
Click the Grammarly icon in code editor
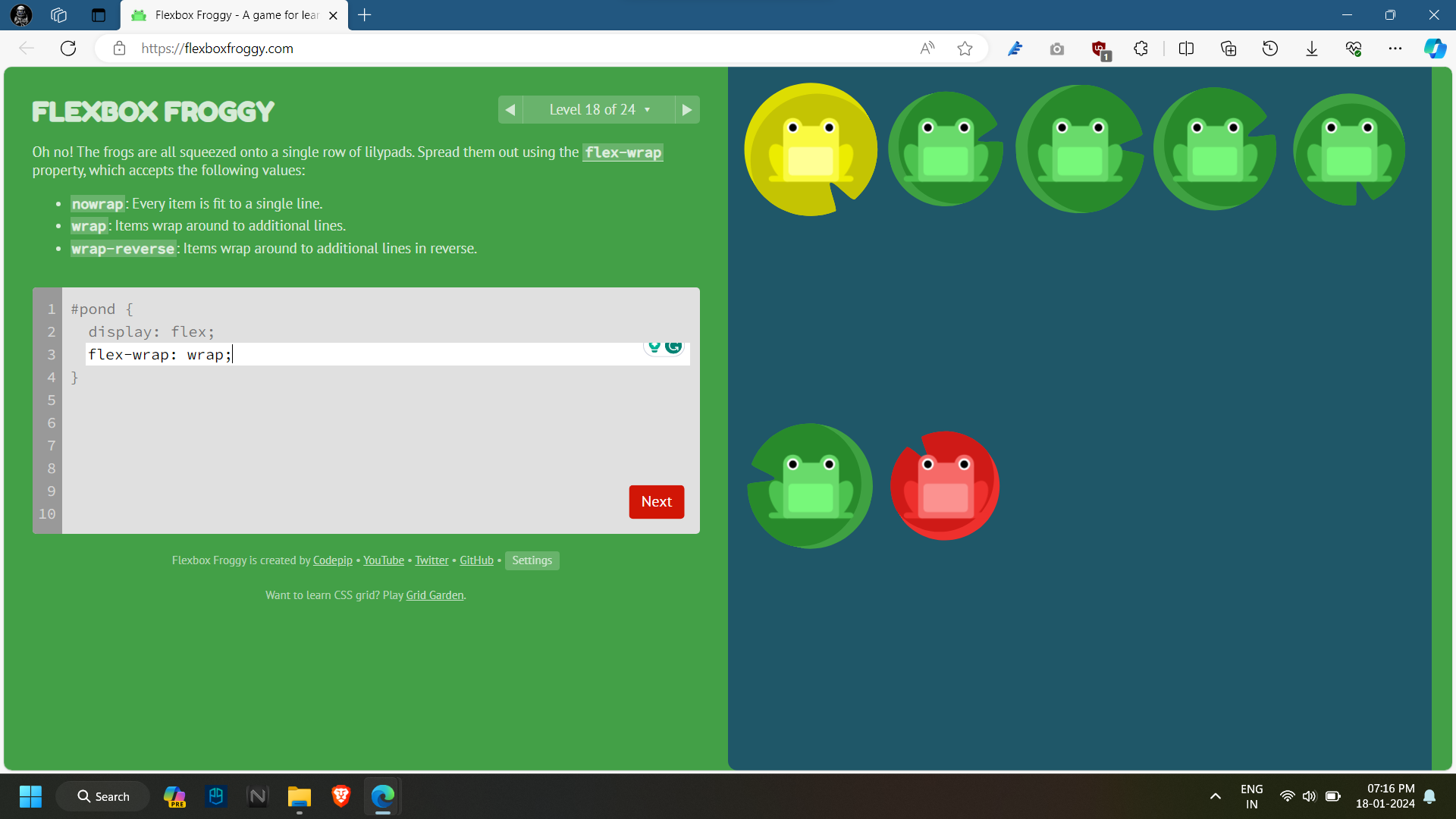[x=673, y=347]
